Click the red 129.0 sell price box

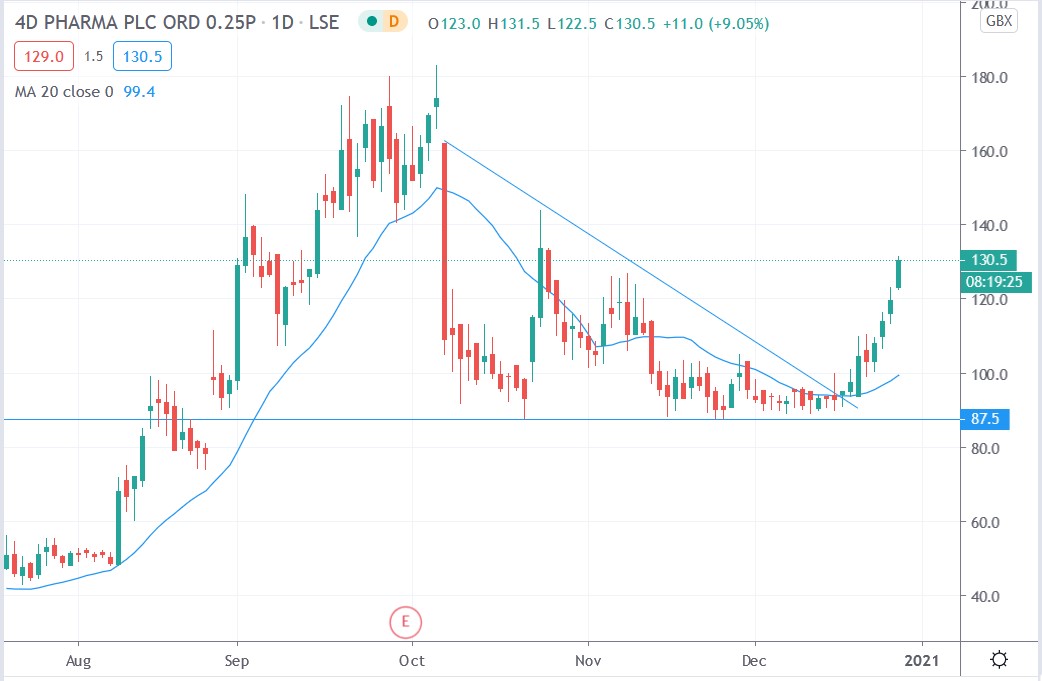42,56
